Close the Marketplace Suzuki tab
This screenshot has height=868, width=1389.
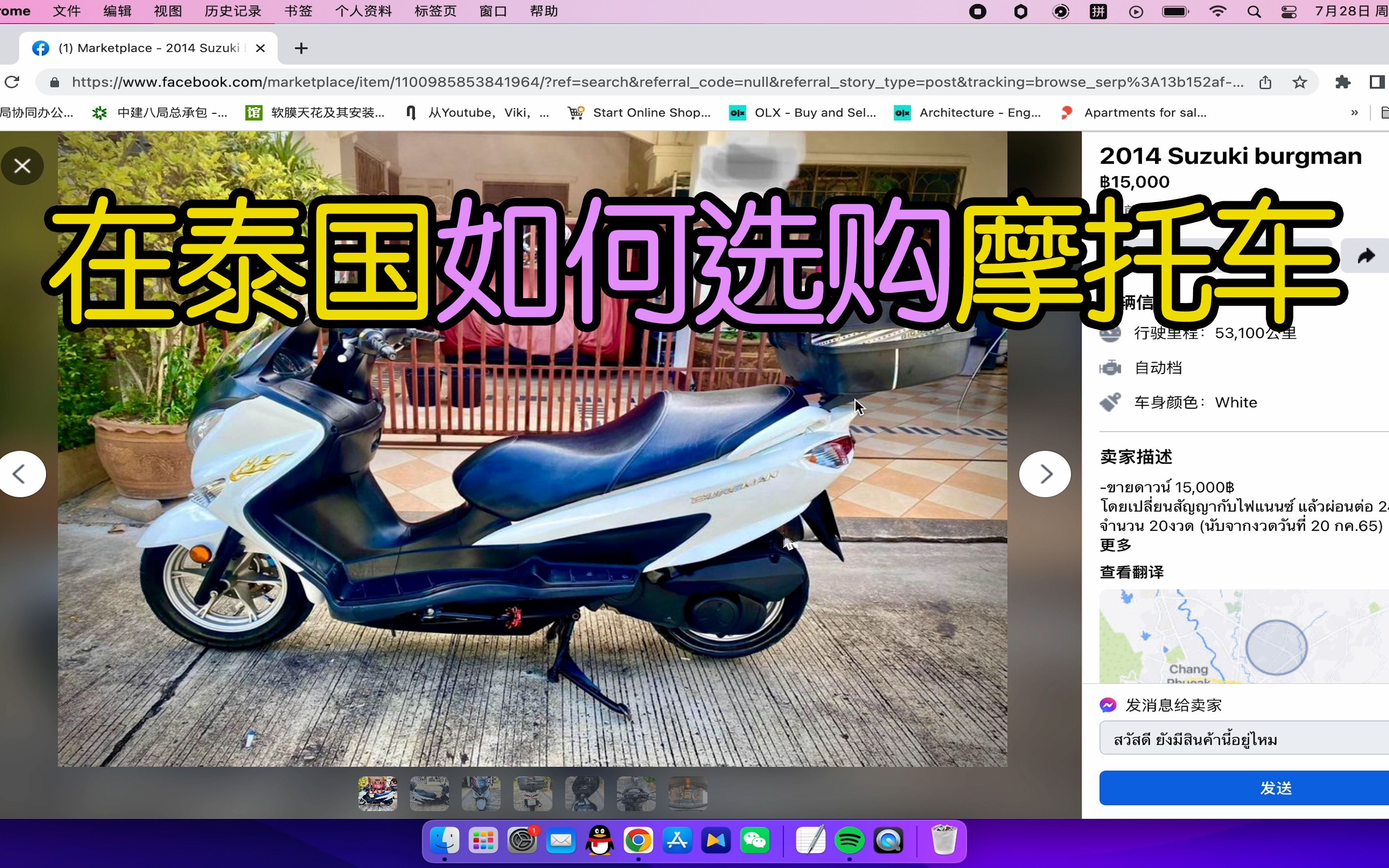pyautogui.click(x=260, y=48)
